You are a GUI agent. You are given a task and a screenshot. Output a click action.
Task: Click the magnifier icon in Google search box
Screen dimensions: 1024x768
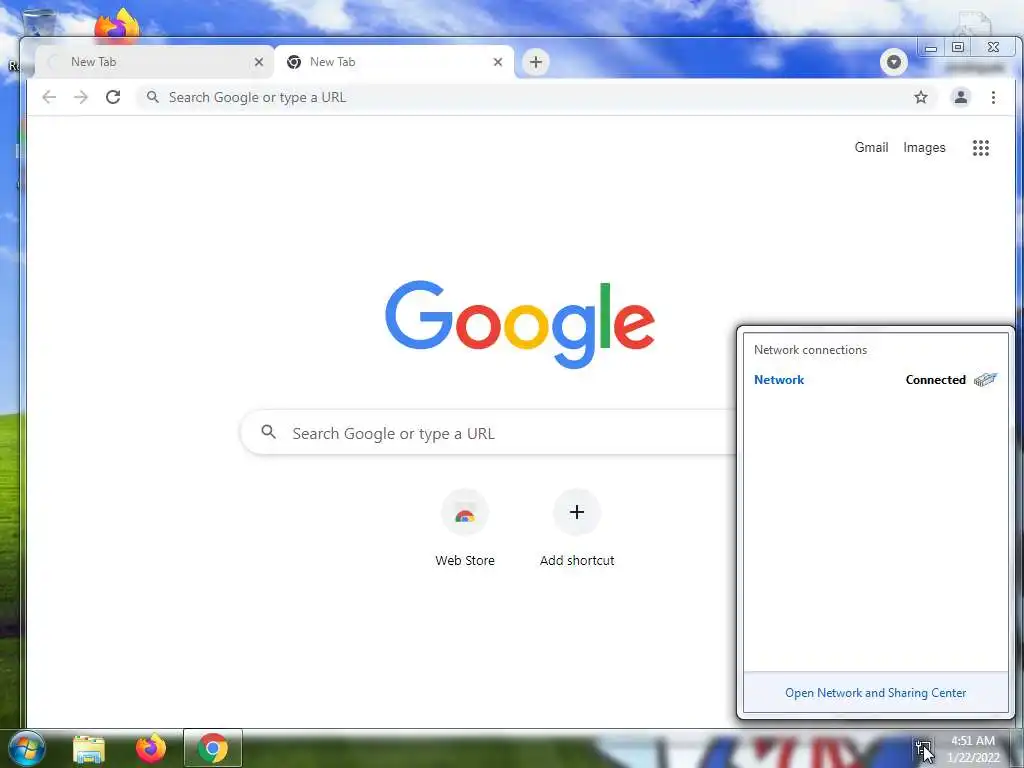click(268, 432)
